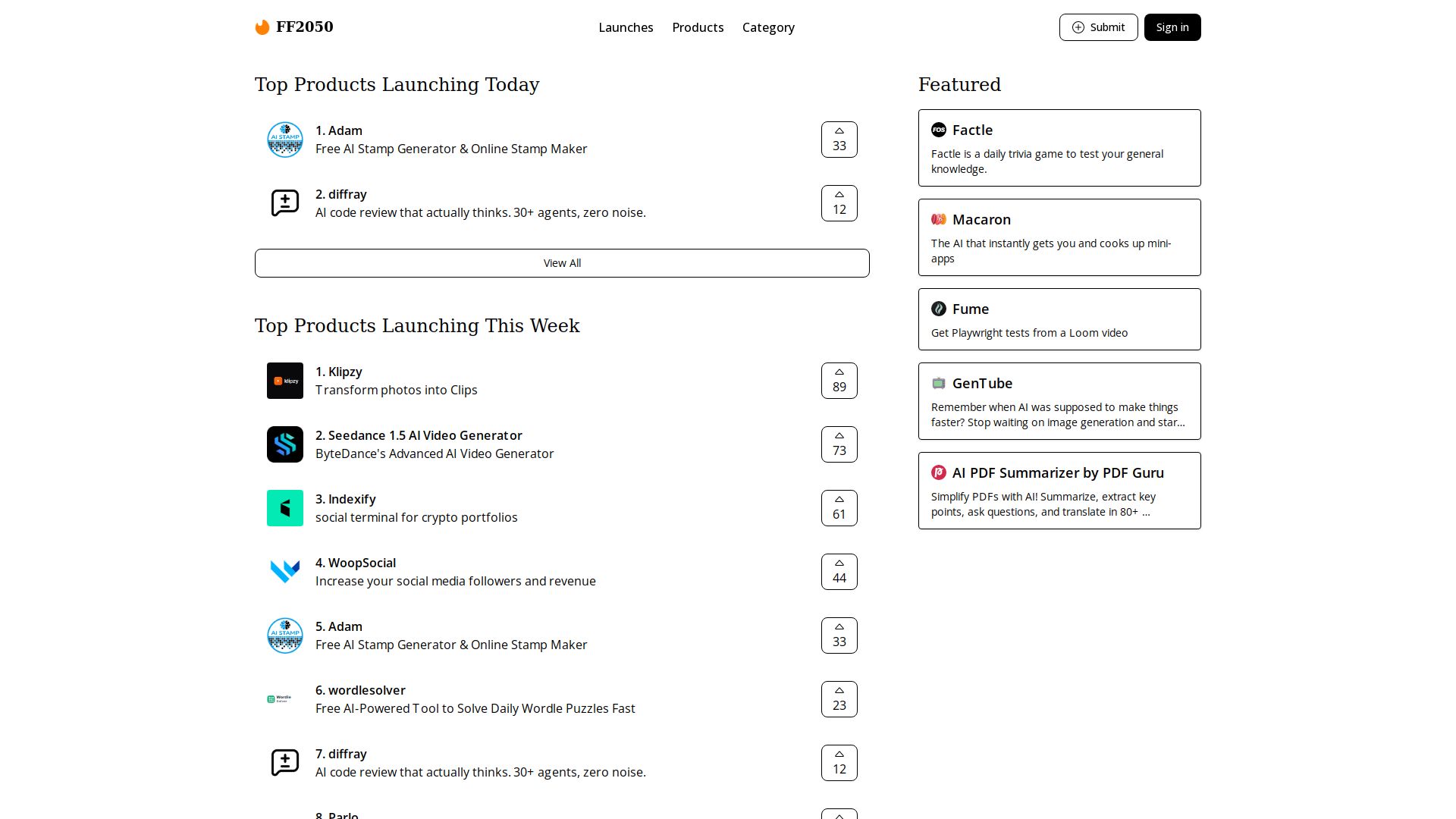Click the wordlesolver product icon
This screenshot has height=819, width=1456.
(285, 699)
